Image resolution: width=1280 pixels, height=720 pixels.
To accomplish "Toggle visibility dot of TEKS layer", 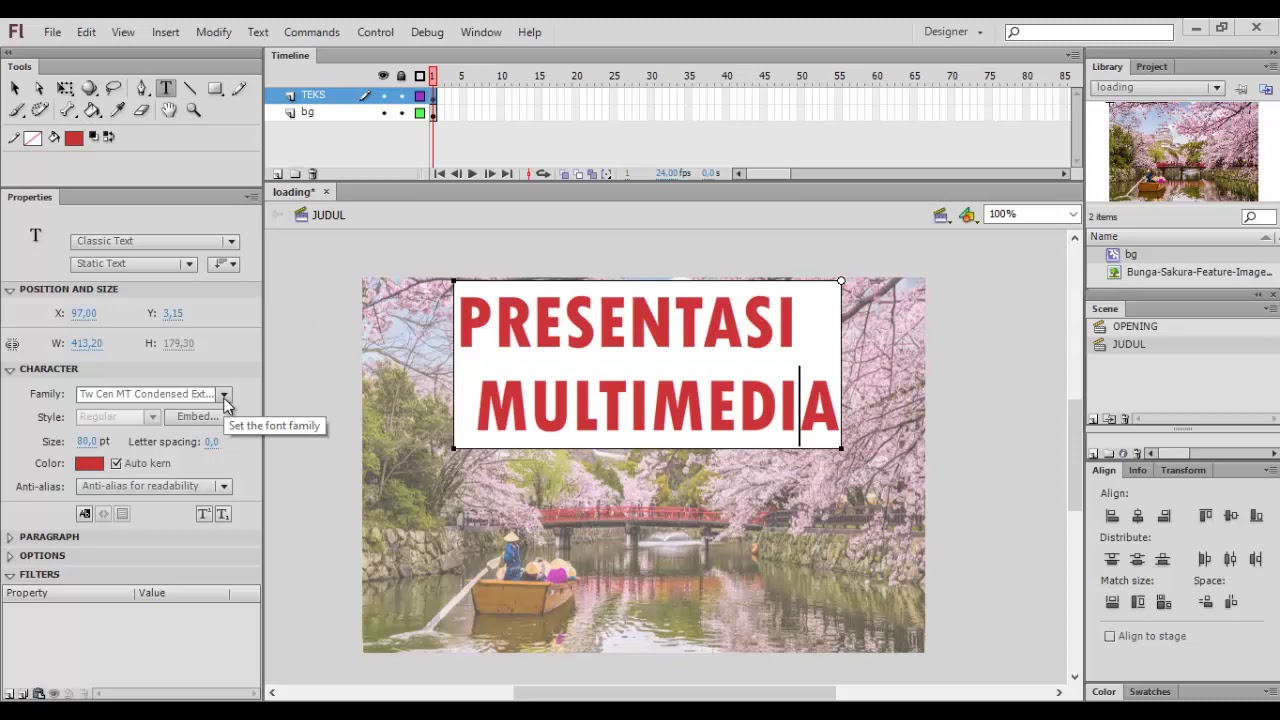I will coord(384,96).
